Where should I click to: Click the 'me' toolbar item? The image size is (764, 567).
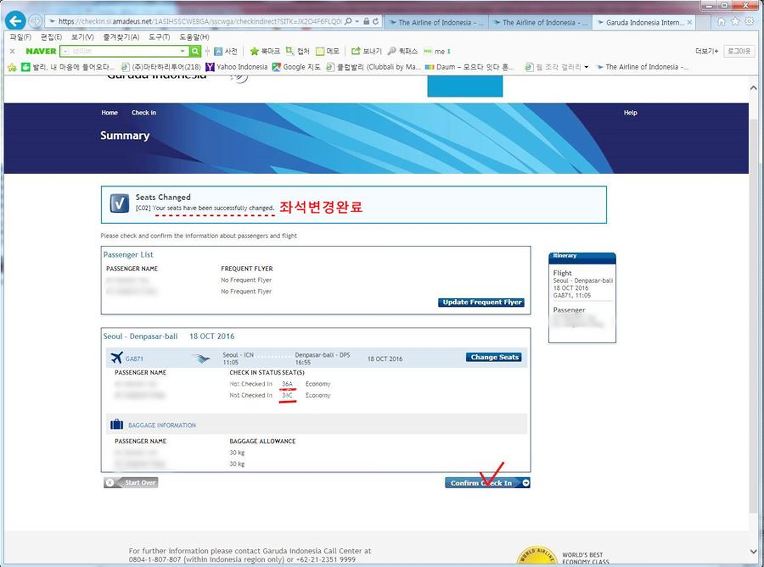[437, 51]
